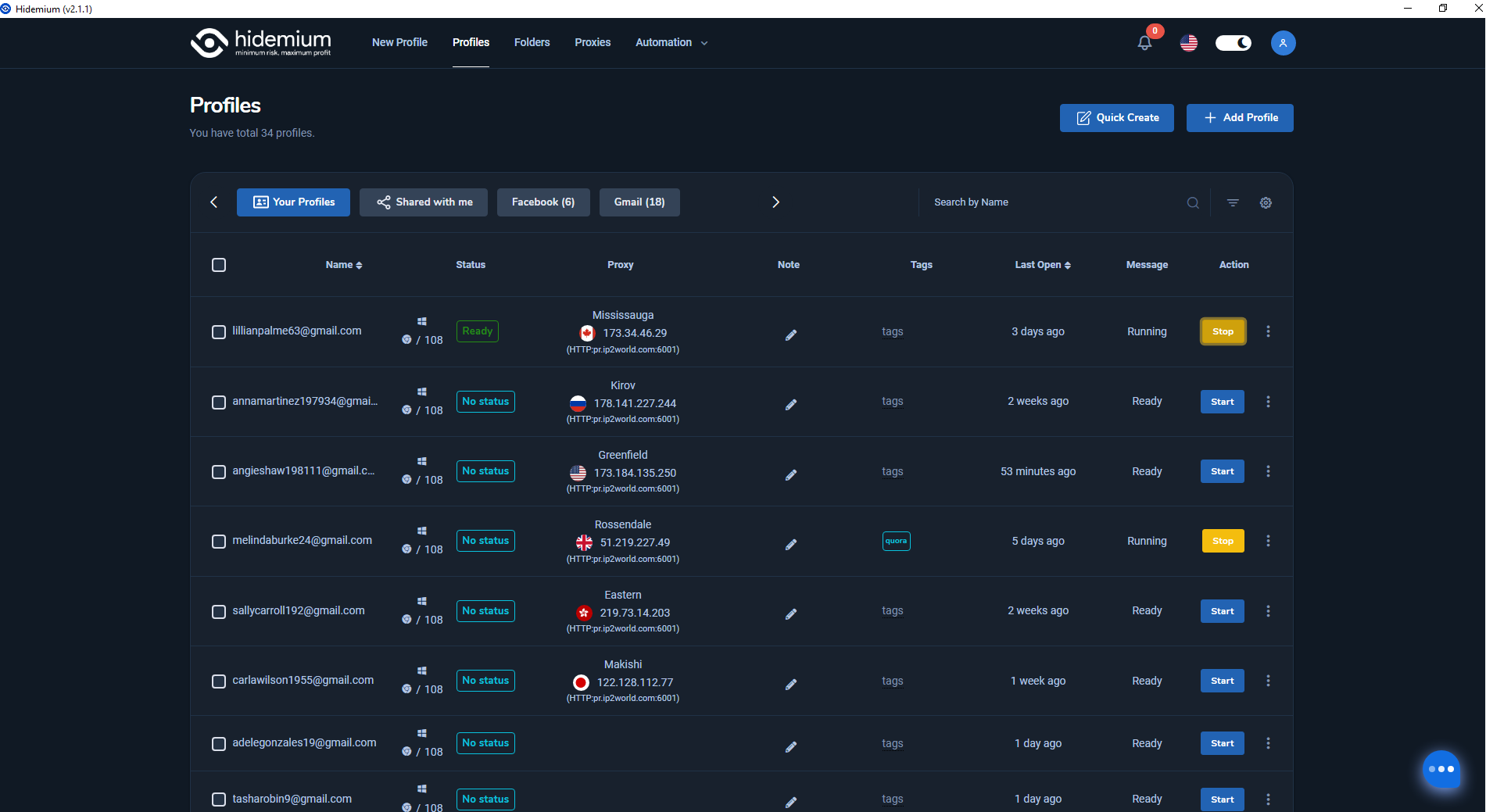1486x812 pixels.
Task: Switch to the Gmail (18) tab
Action: (639, 202)
